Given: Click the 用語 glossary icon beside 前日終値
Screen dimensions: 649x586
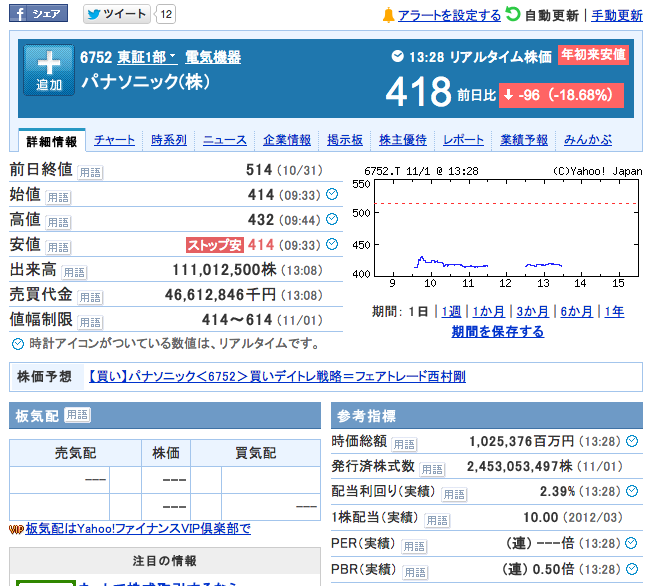Looking at the screenshot, I should pyautogui.click(x=90, y=173).
